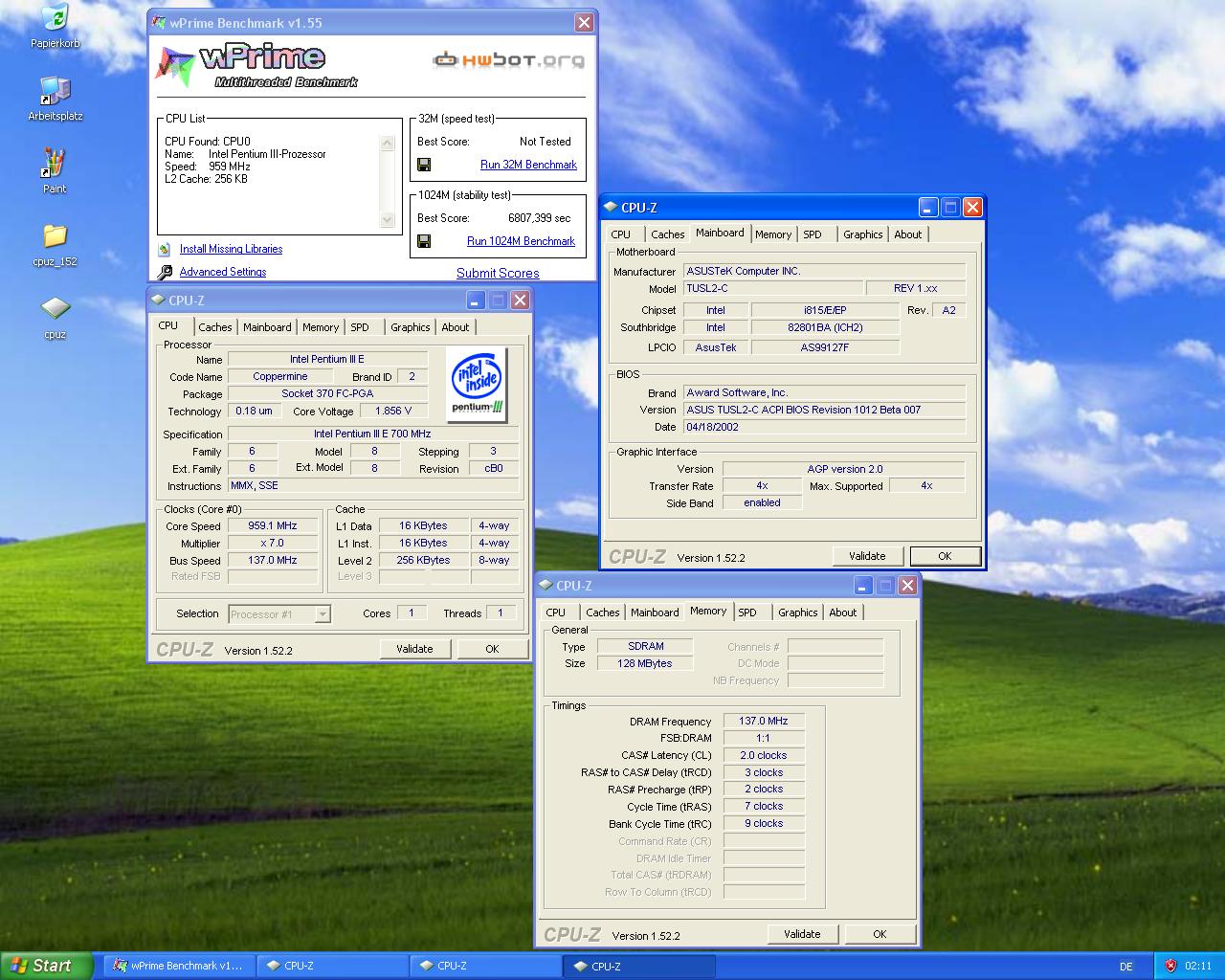
Task: Select Memory tab in CPU-Z Mainboard window
Action: (x=773, y=234)
